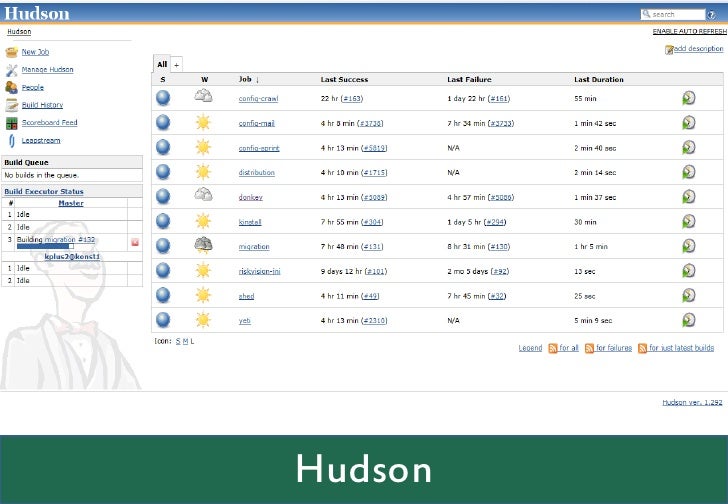
Task: Schedule a build for donkey
Action: click(x=689, y=196)
